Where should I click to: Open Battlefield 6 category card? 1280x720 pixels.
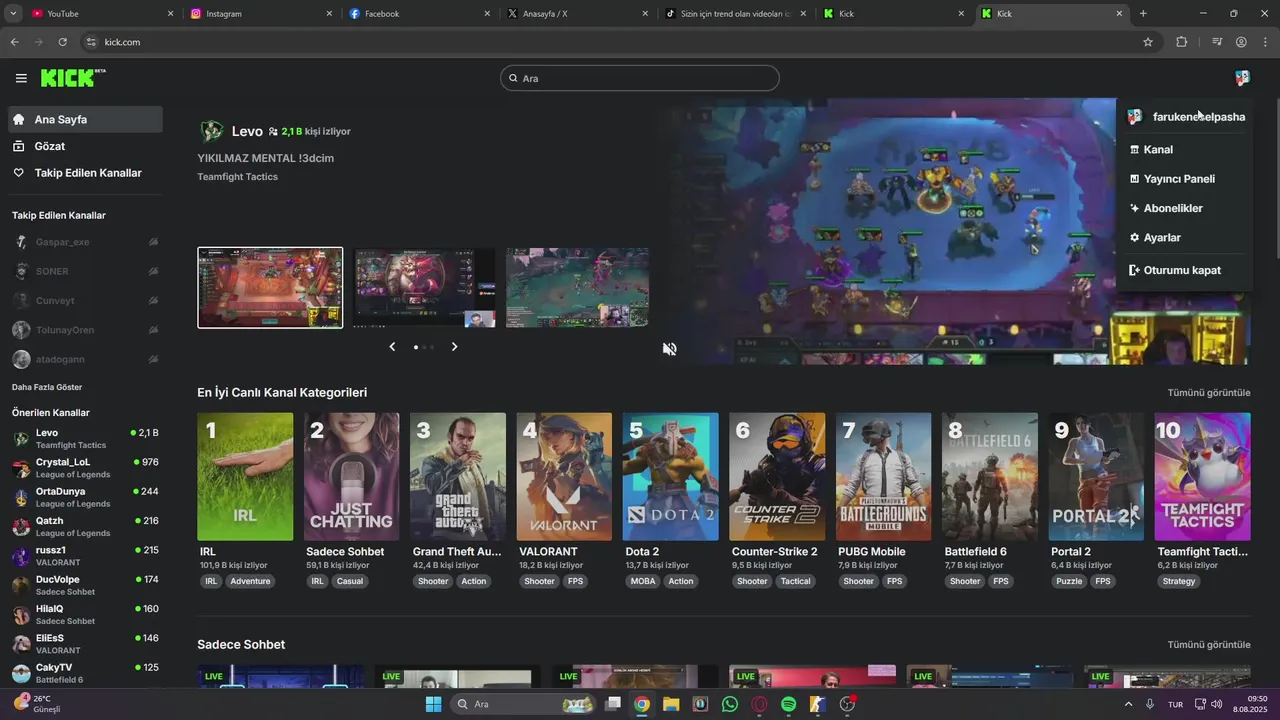tap(990, 477)
